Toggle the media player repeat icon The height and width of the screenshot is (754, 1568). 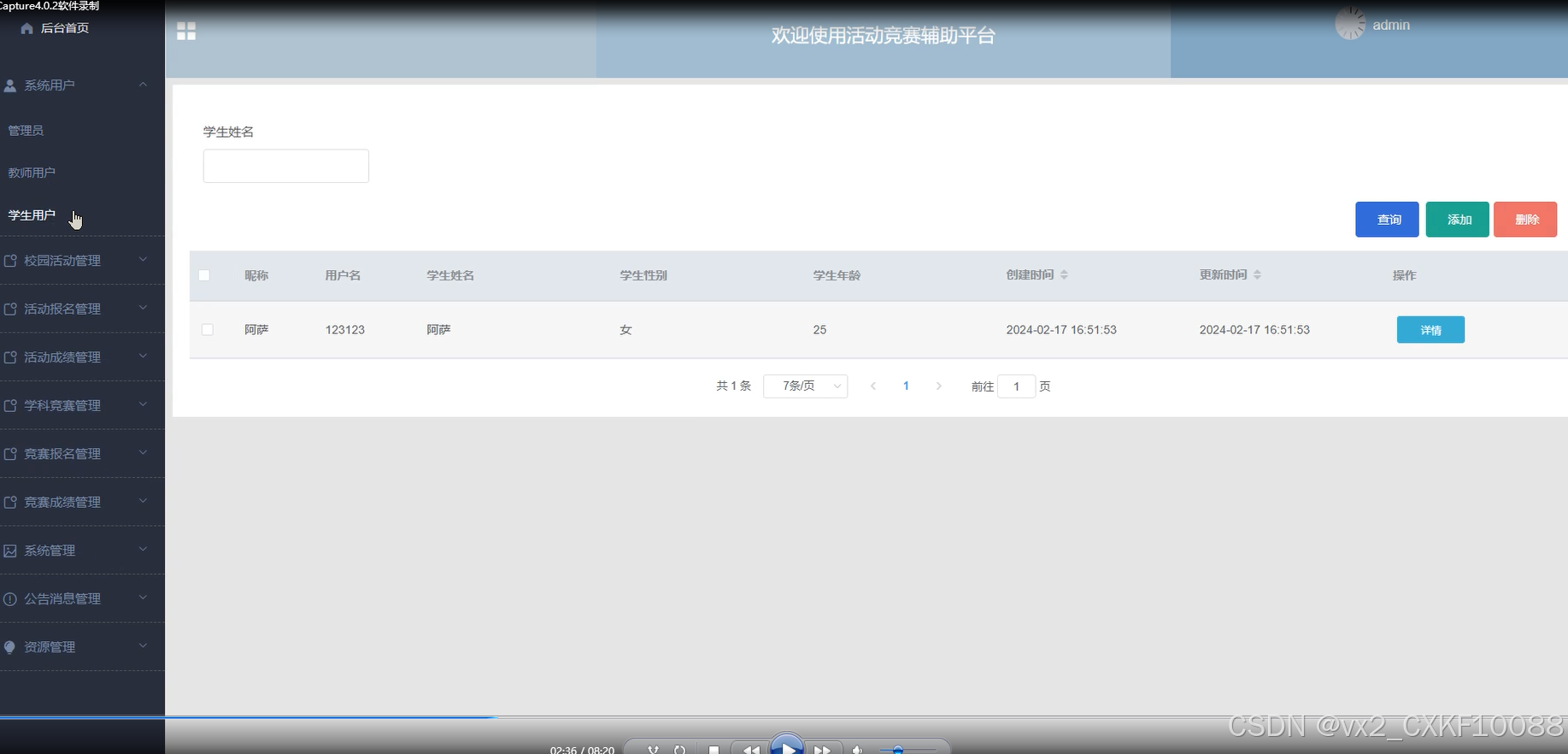[679, 750]
